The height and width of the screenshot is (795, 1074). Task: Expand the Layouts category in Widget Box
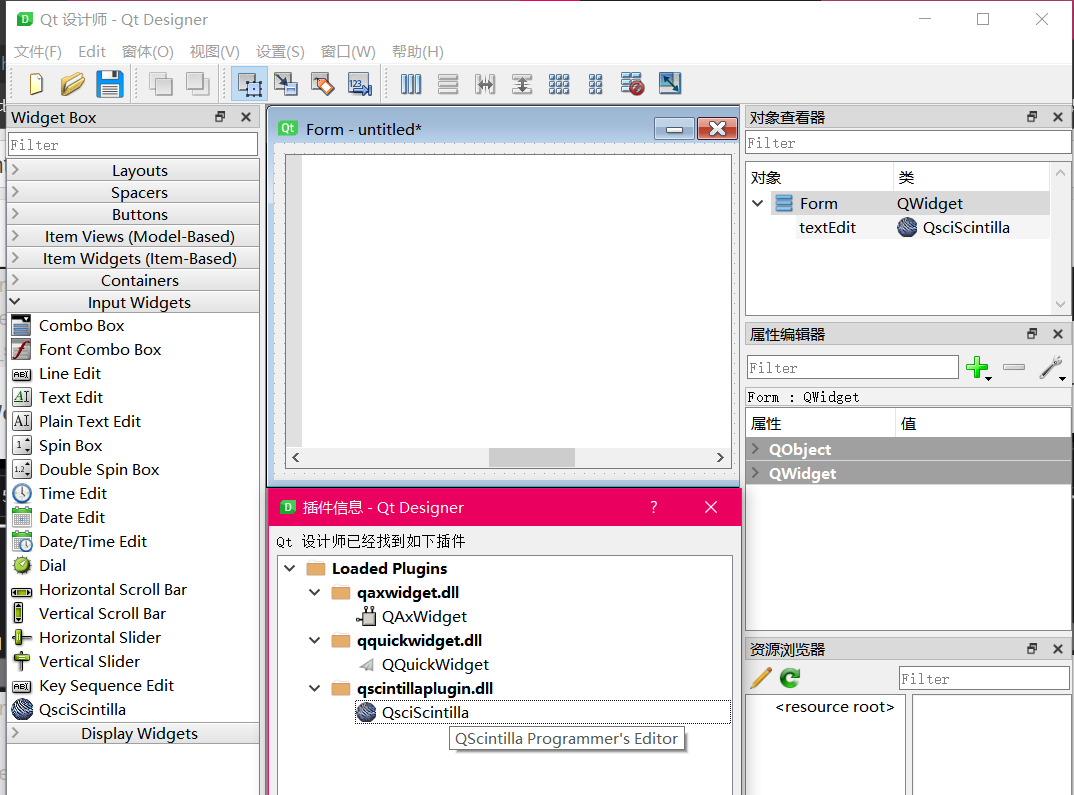(x=134, y=170)
